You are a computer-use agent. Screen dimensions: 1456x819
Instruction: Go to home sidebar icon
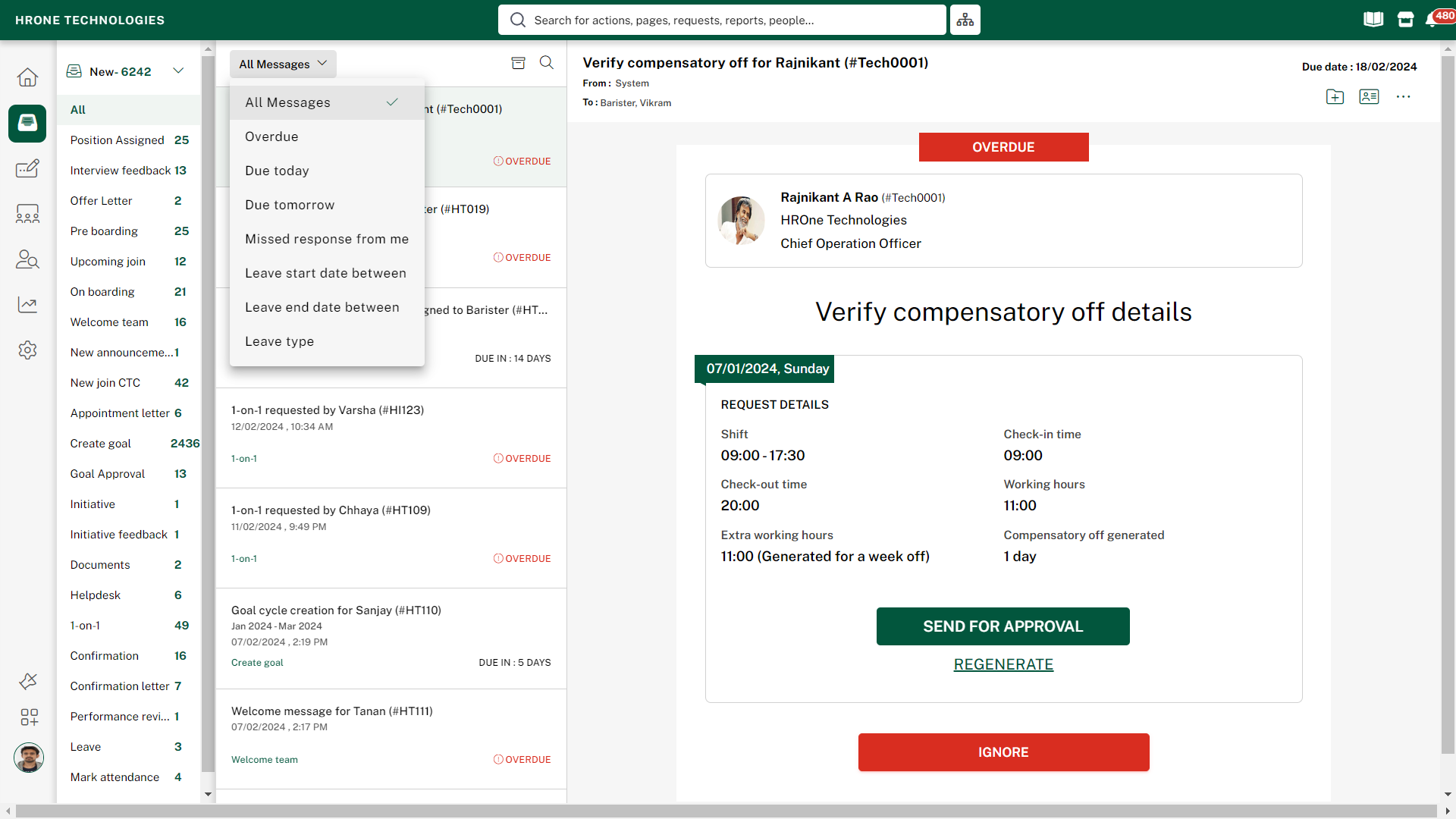[27, 77]
